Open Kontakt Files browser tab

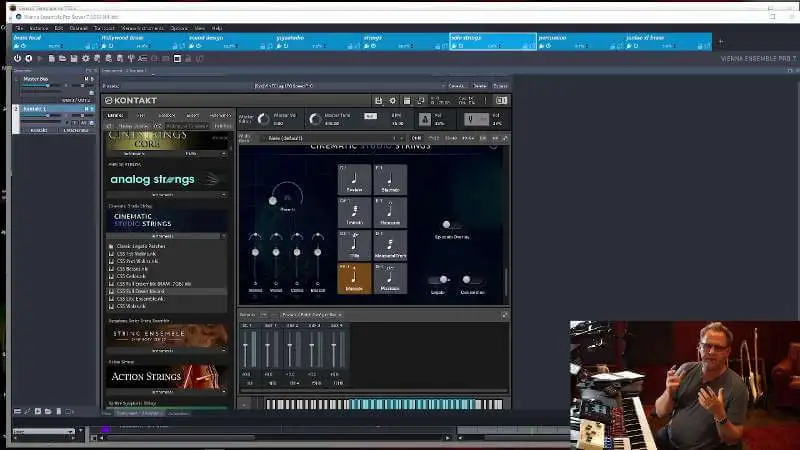(x=141, y=116)
